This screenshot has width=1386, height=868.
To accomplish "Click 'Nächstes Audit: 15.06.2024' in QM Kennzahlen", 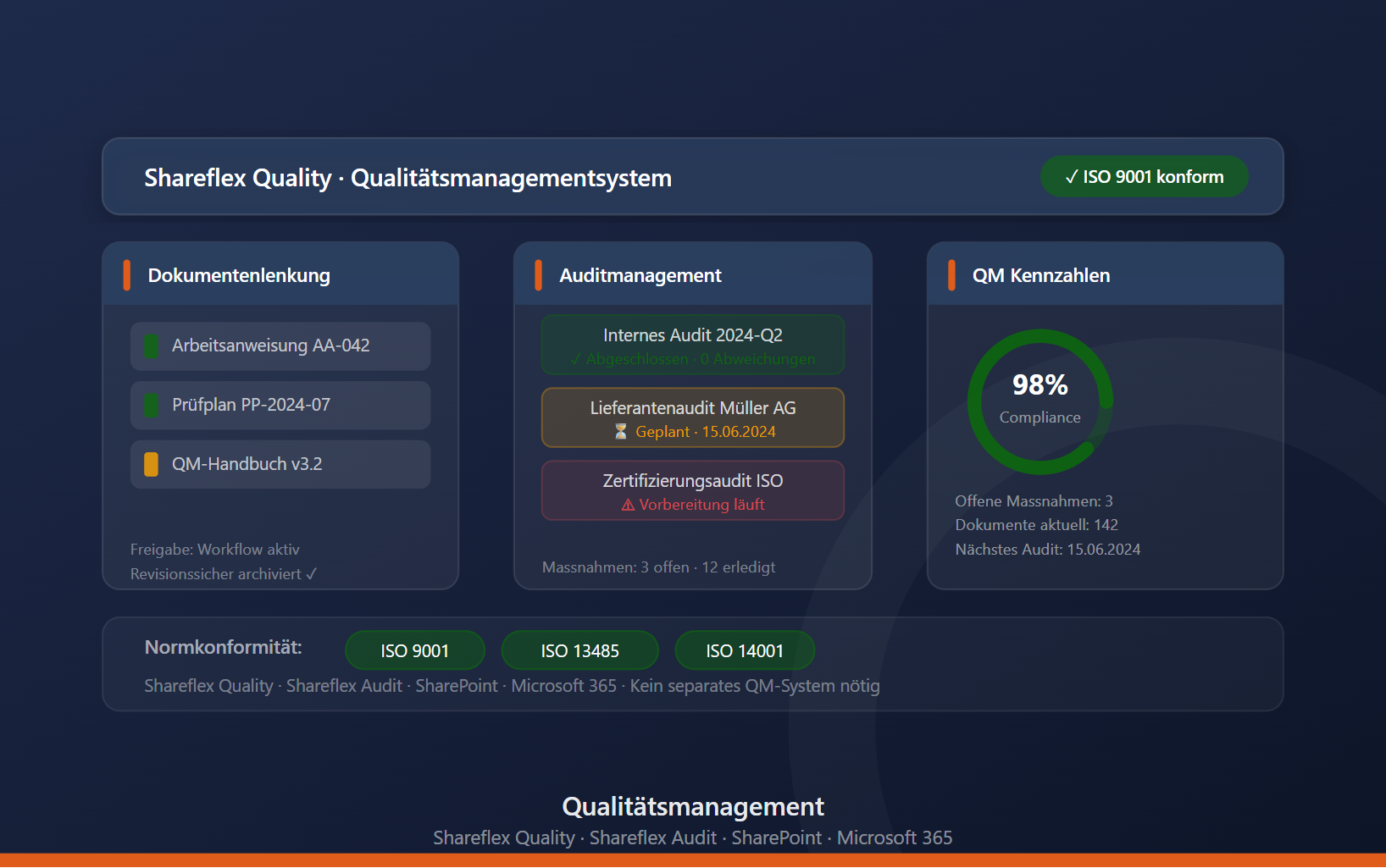I will click(x=1048, y=550).
